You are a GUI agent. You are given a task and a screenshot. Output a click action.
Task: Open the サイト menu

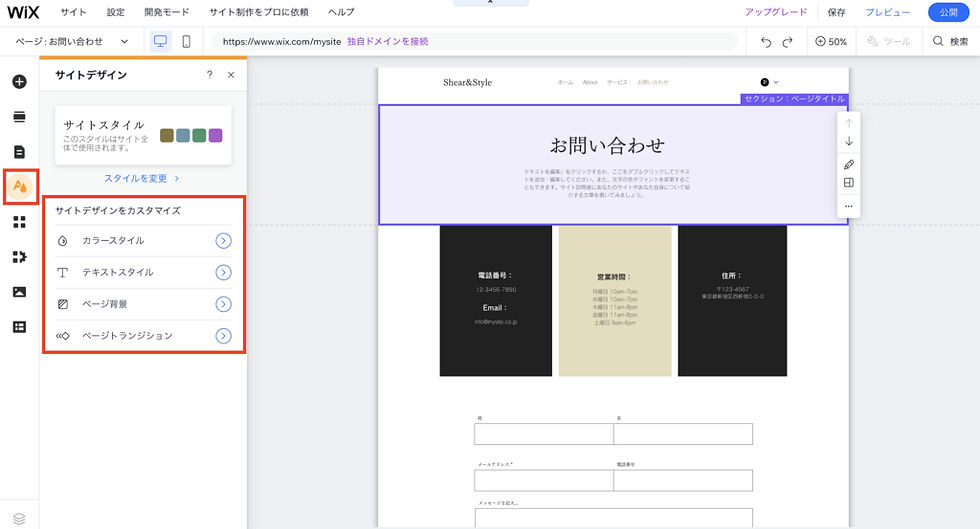click(73, 12)
